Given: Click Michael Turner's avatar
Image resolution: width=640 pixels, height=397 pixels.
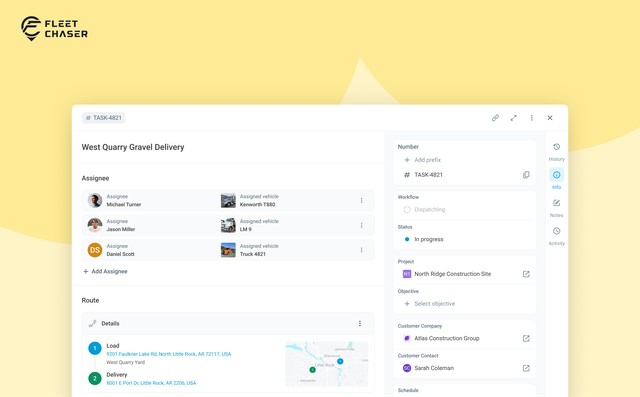Looking at the screenshot, I should pyautogui.click(x=95, y=200).
